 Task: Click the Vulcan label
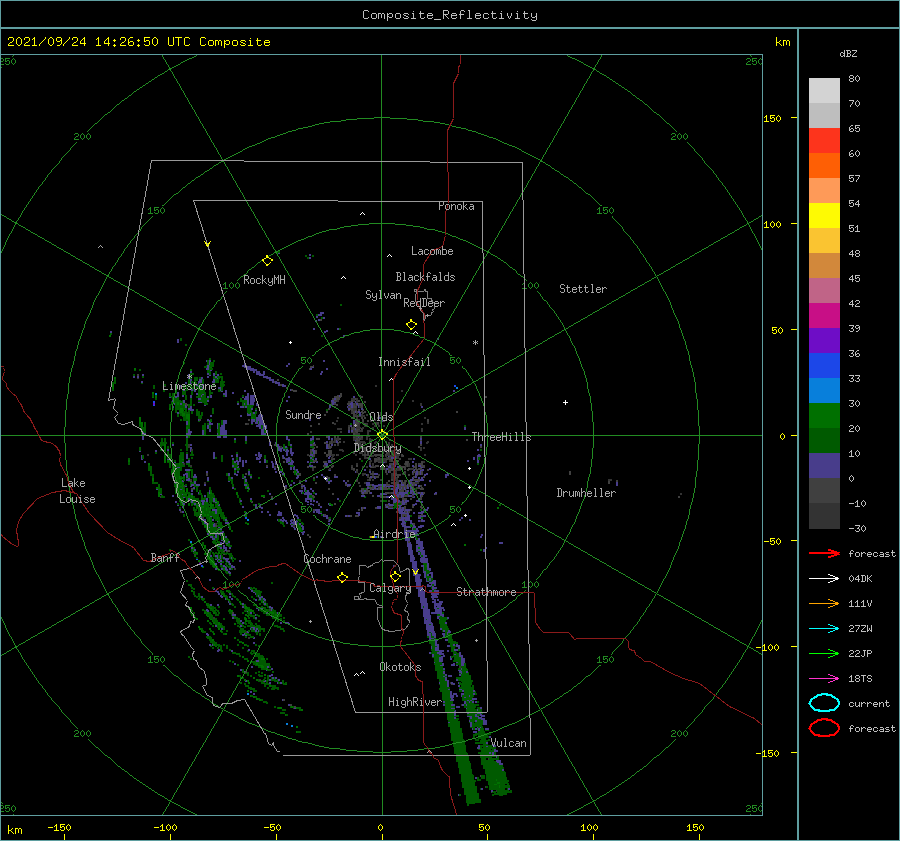pyautogui.click(x=508, y=743)
